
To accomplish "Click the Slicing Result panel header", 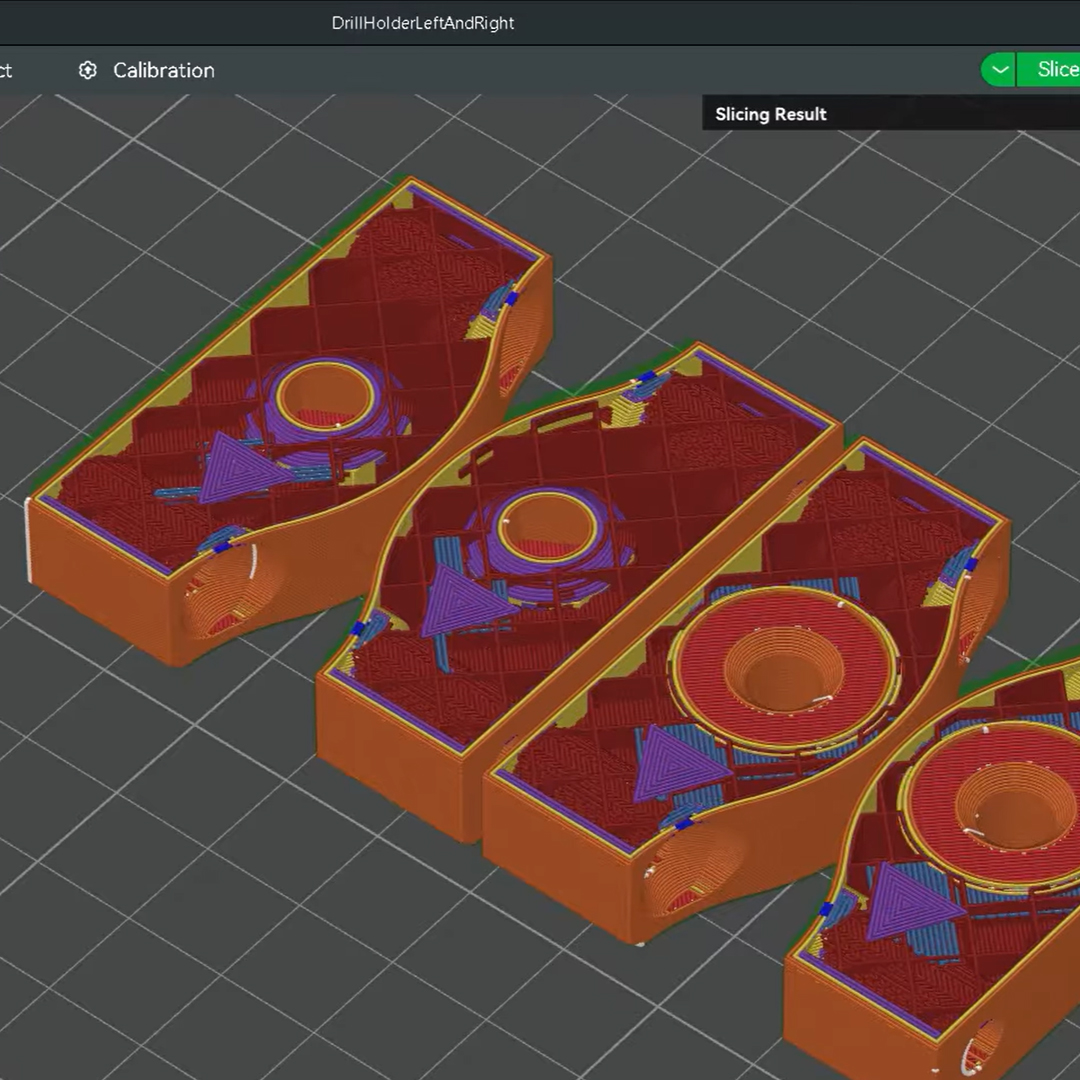I will 891,114.
